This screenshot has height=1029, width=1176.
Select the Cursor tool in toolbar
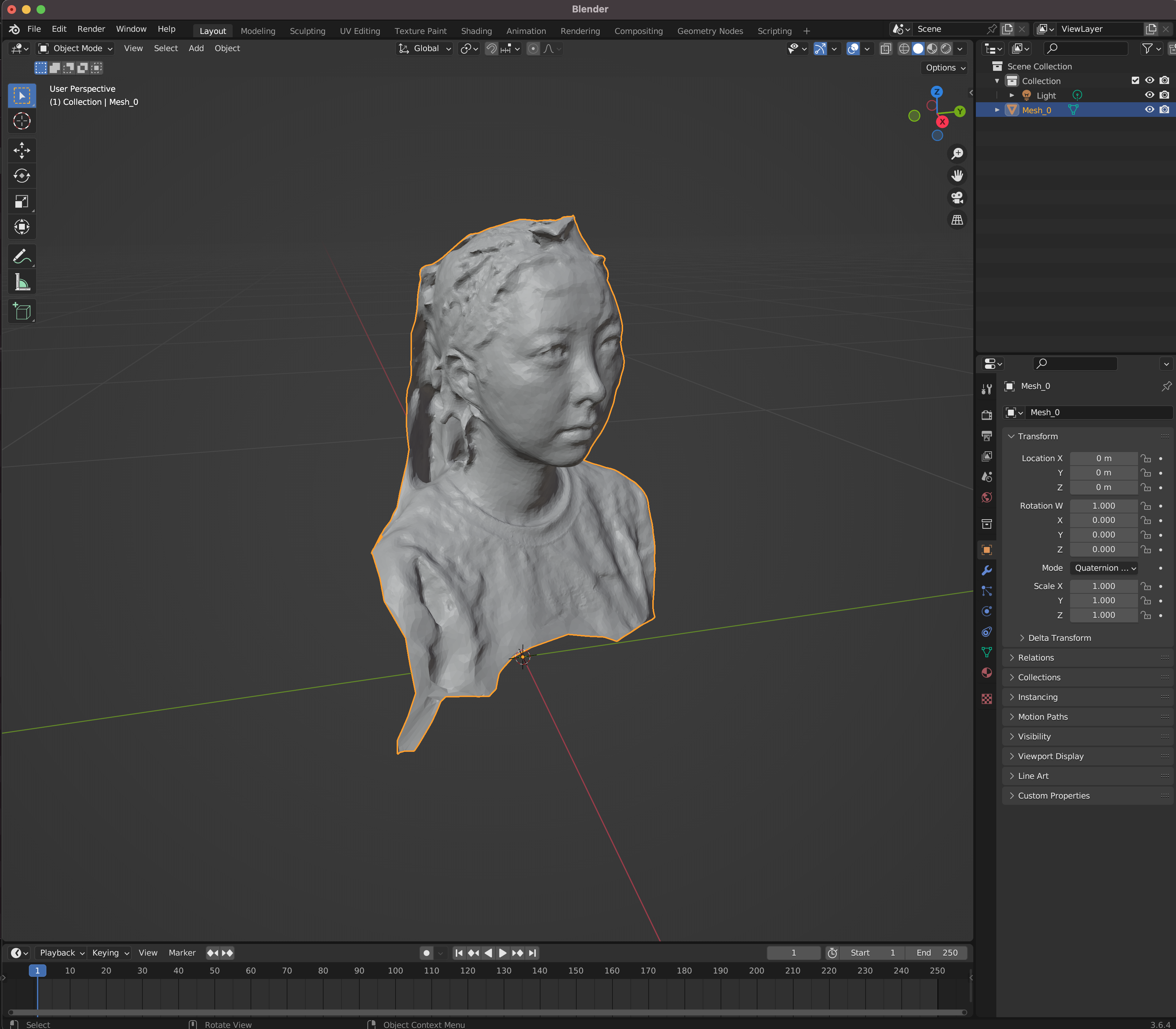pyautogui.click(x=22, y=121)
